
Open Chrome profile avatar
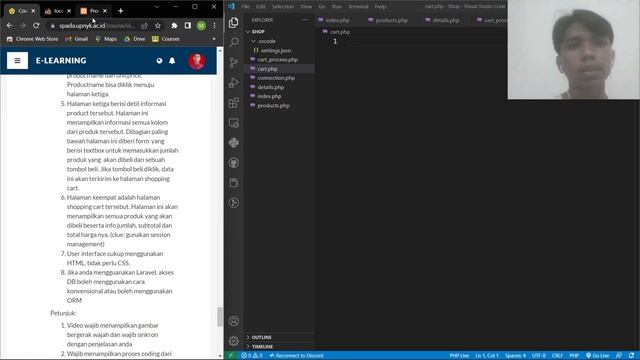pyautogui.click(x=201, y=25)
